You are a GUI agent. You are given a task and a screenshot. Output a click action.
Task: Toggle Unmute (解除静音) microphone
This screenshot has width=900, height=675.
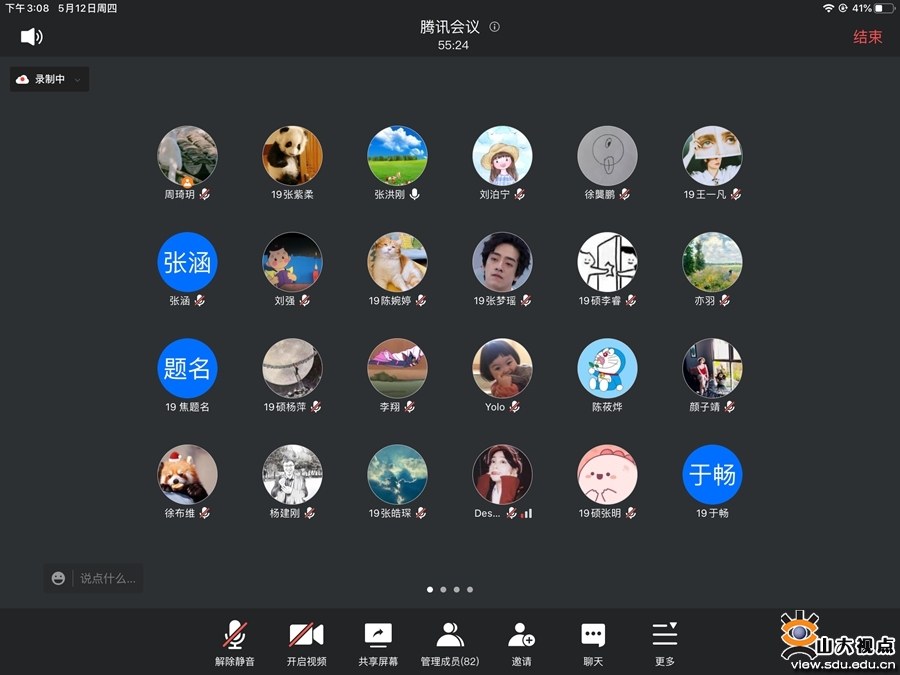click(235, 635)
